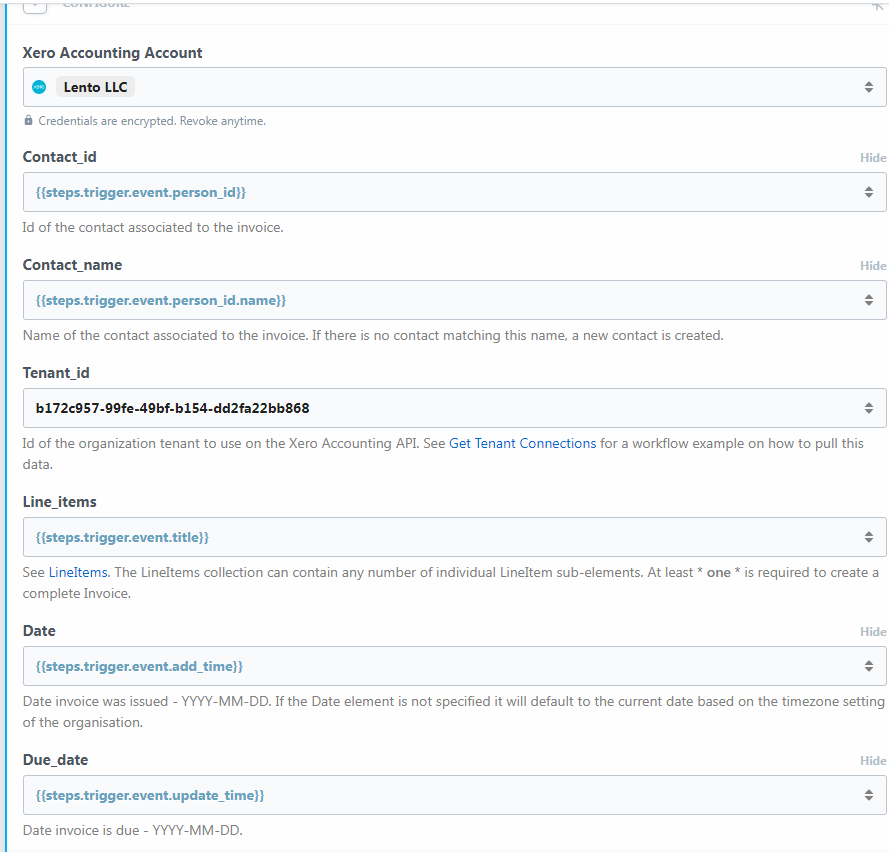The image size is (889, 852).
Task: Click the Tenant_id label
Action: [56, 373]
